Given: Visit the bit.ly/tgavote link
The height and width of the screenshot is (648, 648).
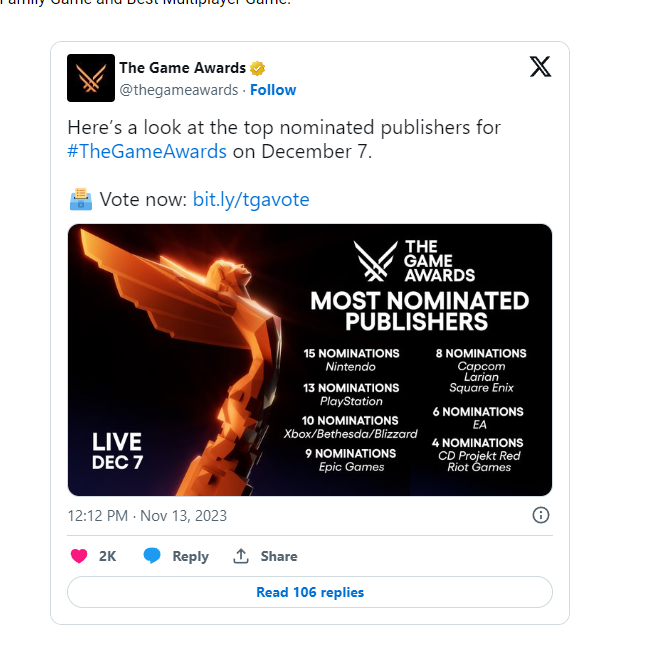Looking at the screenshot, I should coord(251,199).
